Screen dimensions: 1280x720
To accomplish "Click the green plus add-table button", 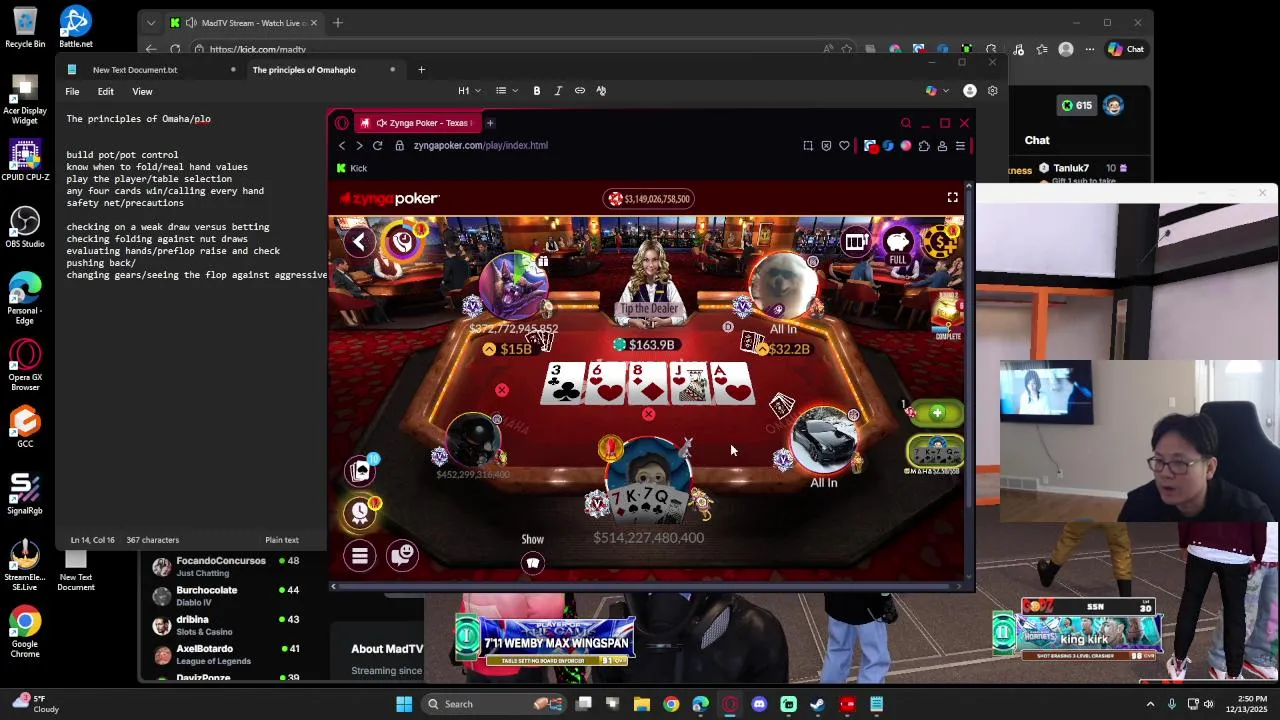I will (x=936, y=413).
